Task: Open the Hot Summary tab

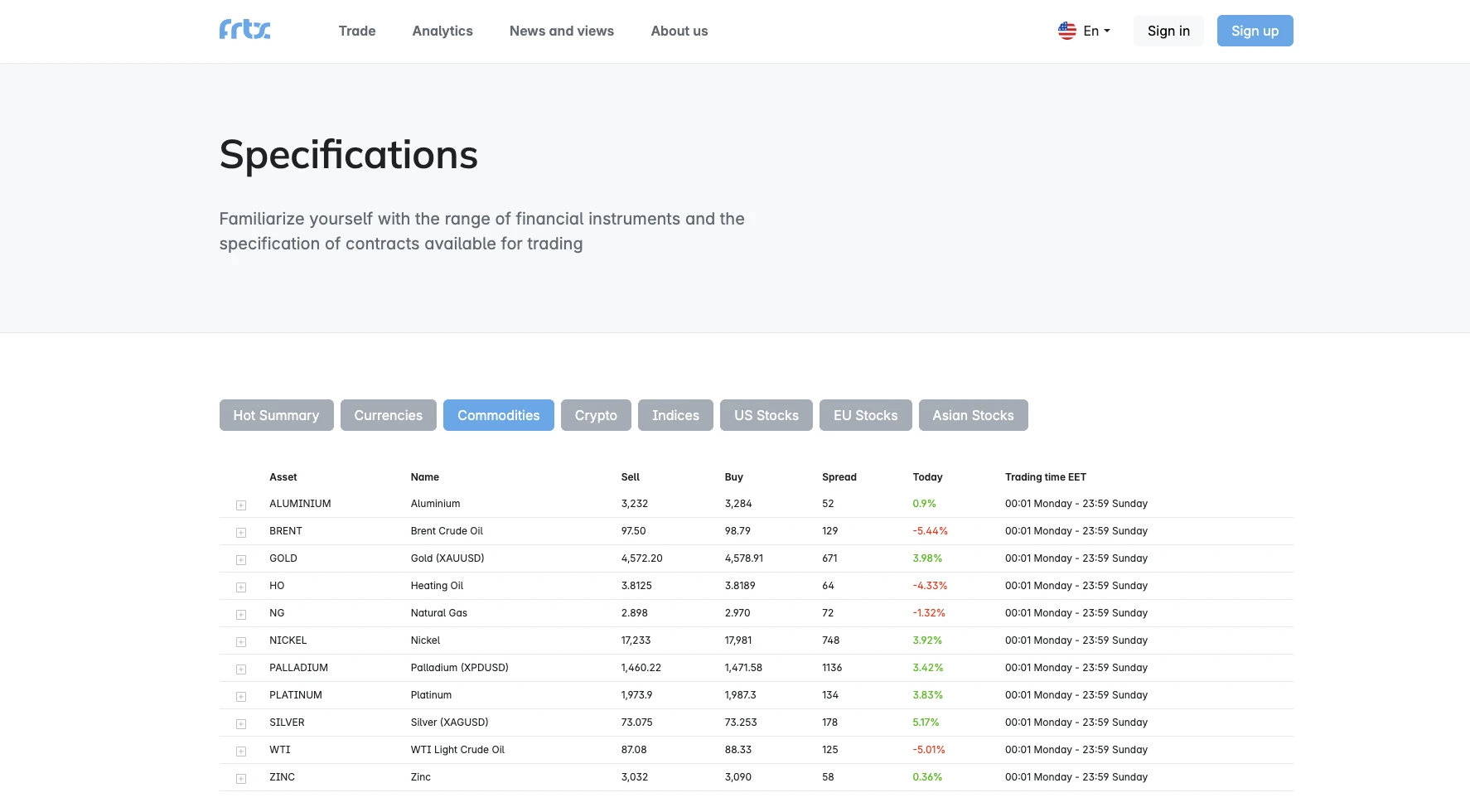Action: pos(276,415)
